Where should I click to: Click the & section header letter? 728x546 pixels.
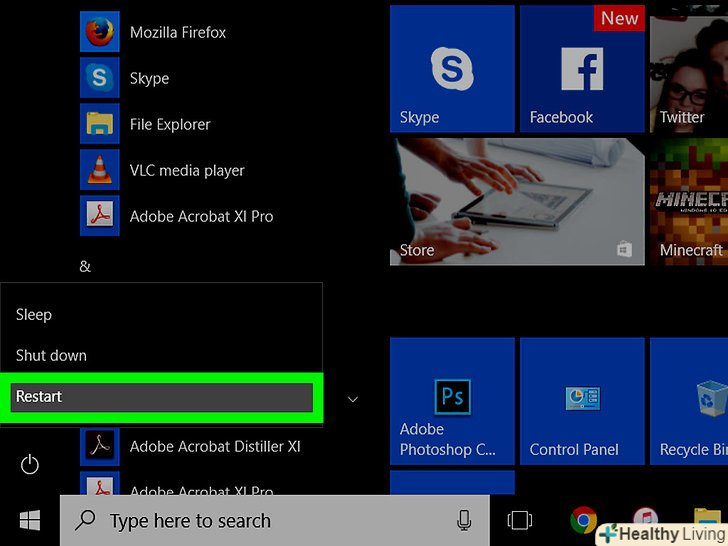pos(85,266)
